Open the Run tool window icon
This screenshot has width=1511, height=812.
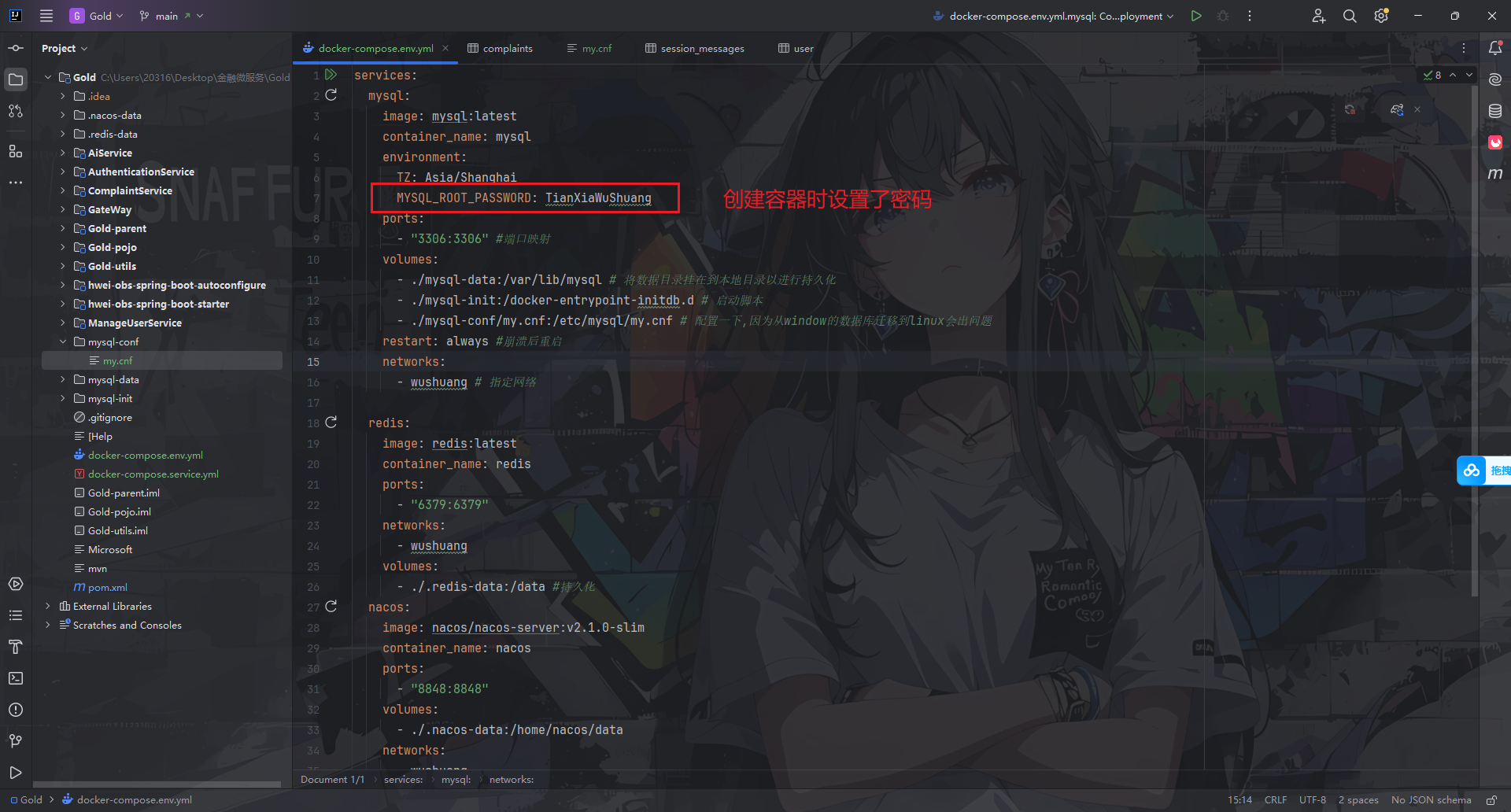pyautogui.click(x=16, y=773)
